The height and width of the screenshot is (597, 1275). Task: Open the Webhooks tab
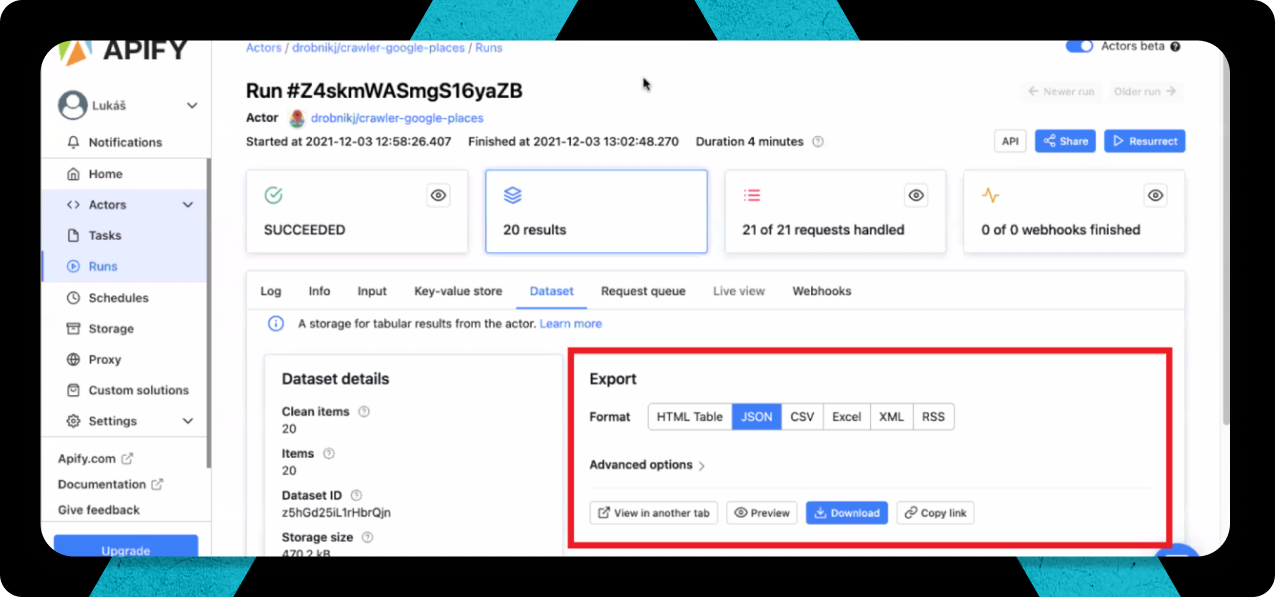(822, 291)
